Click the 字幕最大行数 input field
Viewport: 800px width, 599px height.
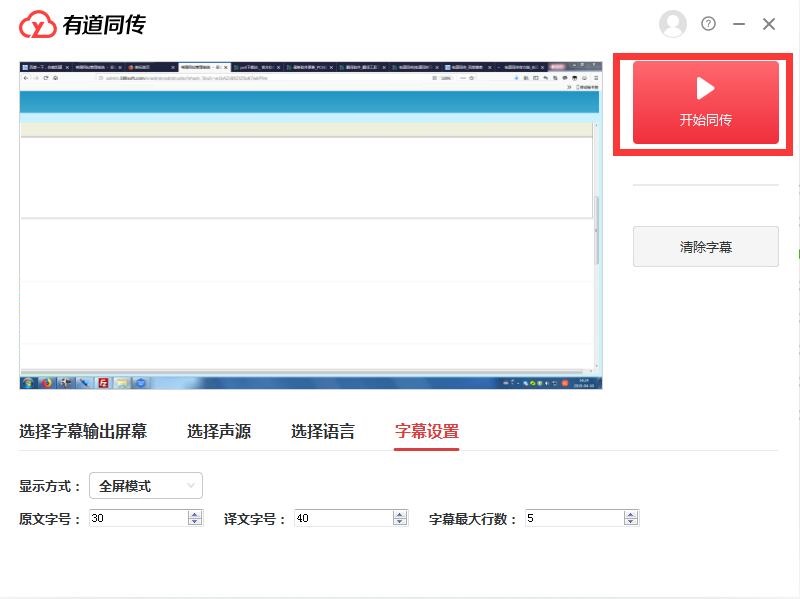tap(573, 518)
